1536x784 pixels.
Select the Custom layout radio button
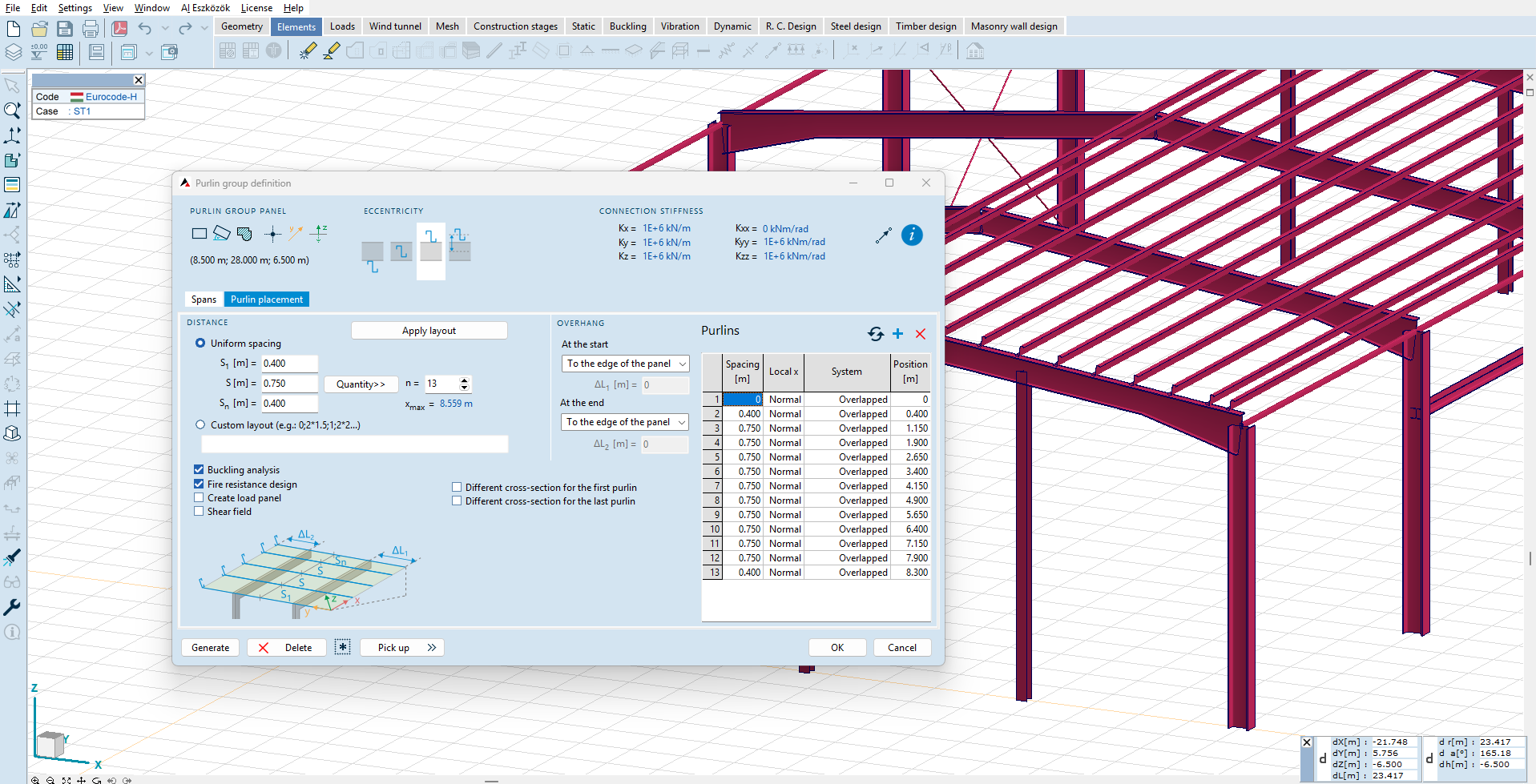[200, 424]
